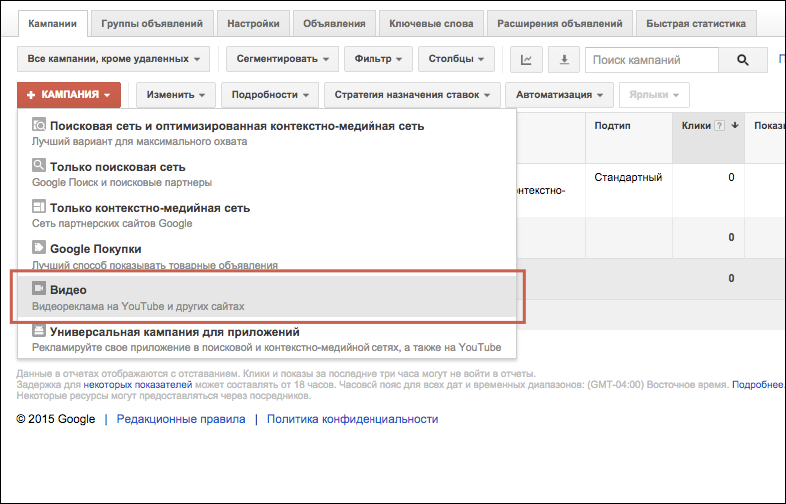
Task: Click the red + КАМПАНИЯ button
Action: coord(69,95)
